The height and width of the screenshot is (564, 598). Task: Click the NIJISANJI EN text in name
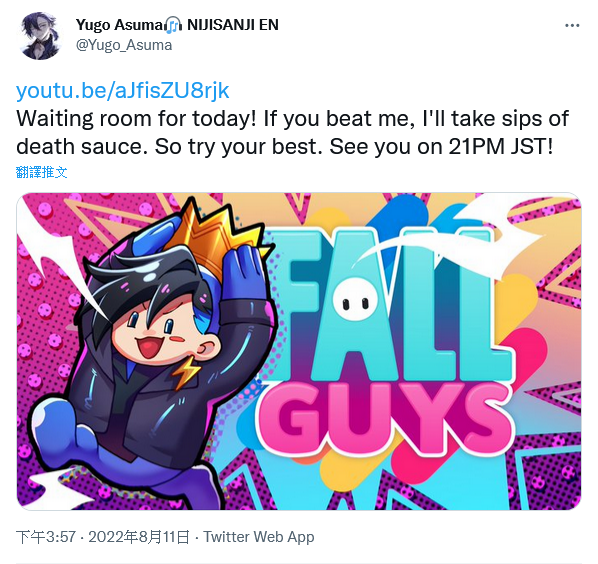(x=233, y=25)
